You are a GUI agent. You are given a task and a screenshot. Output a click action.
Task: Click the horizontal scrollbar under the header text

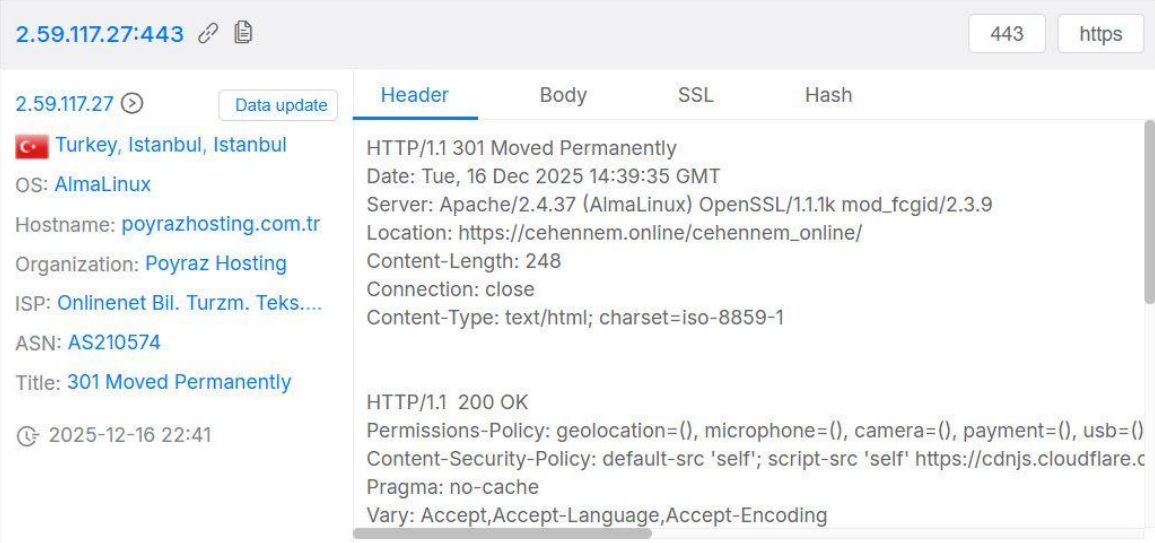[502, 533]
